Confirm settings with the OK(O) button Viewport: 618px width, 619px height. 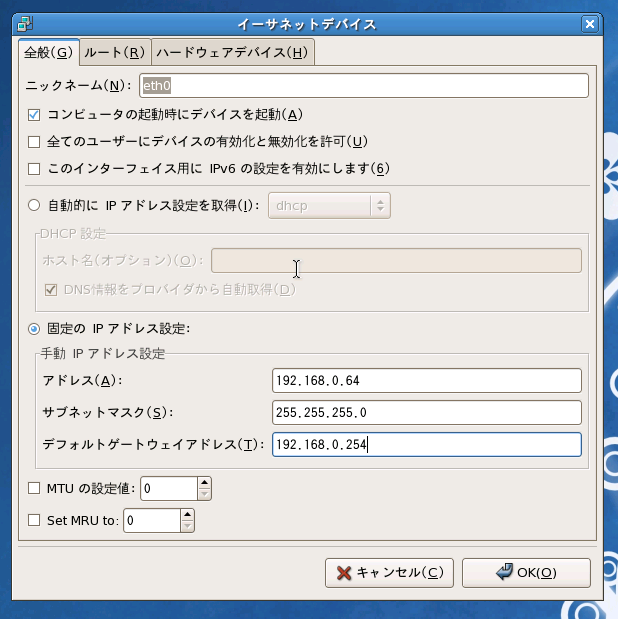526,572
